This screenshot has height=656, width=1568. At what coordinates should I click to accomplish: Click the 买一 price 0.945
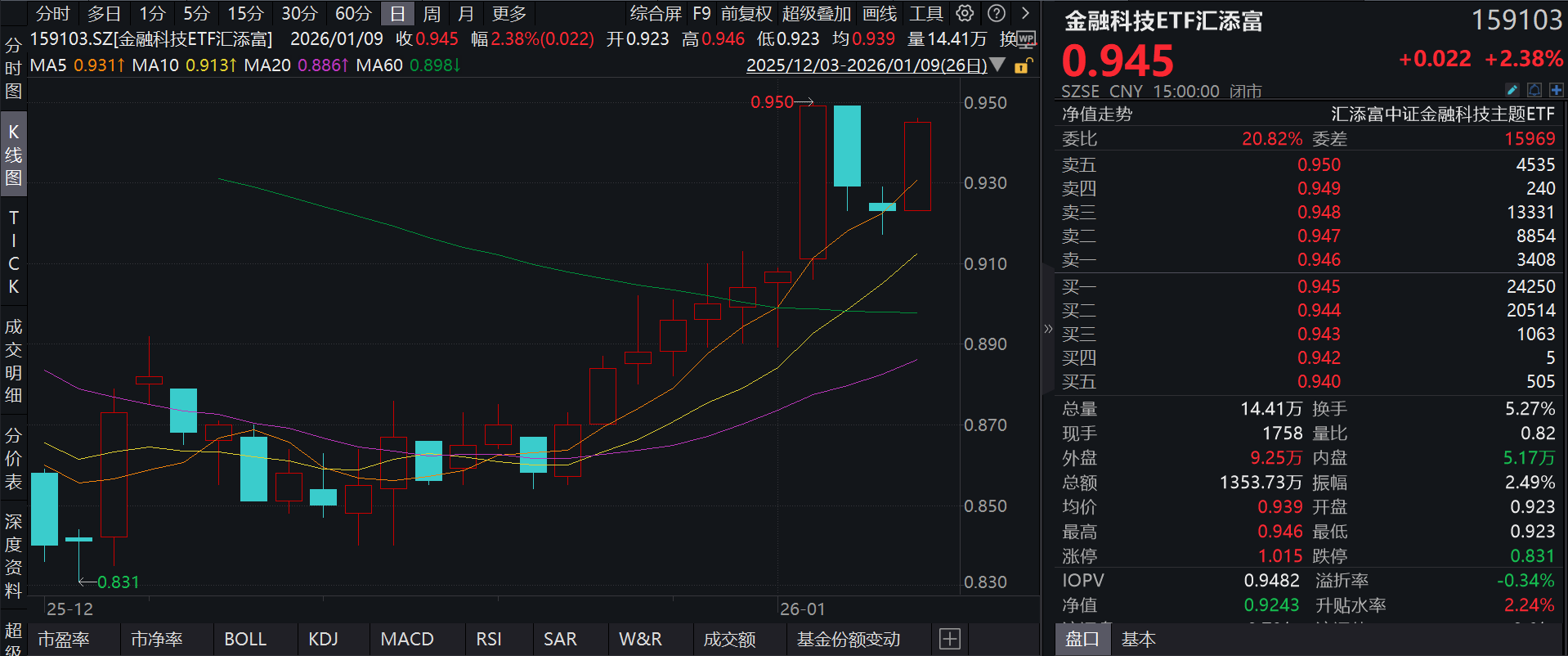[1319, 287]
